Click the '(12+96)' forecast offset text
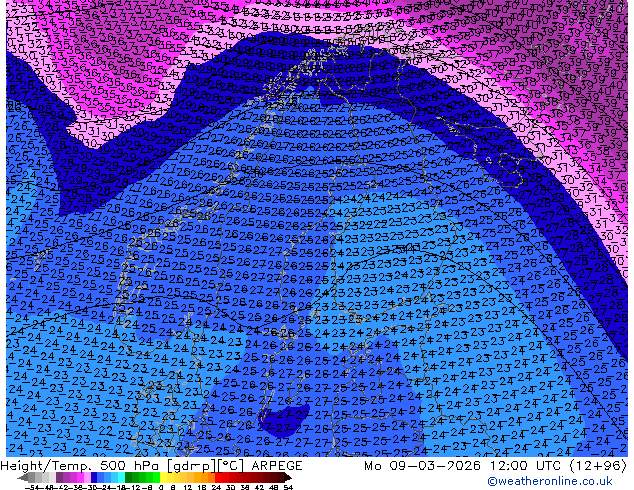The height and width of the screenshot is (490, 634). (600, 466)
